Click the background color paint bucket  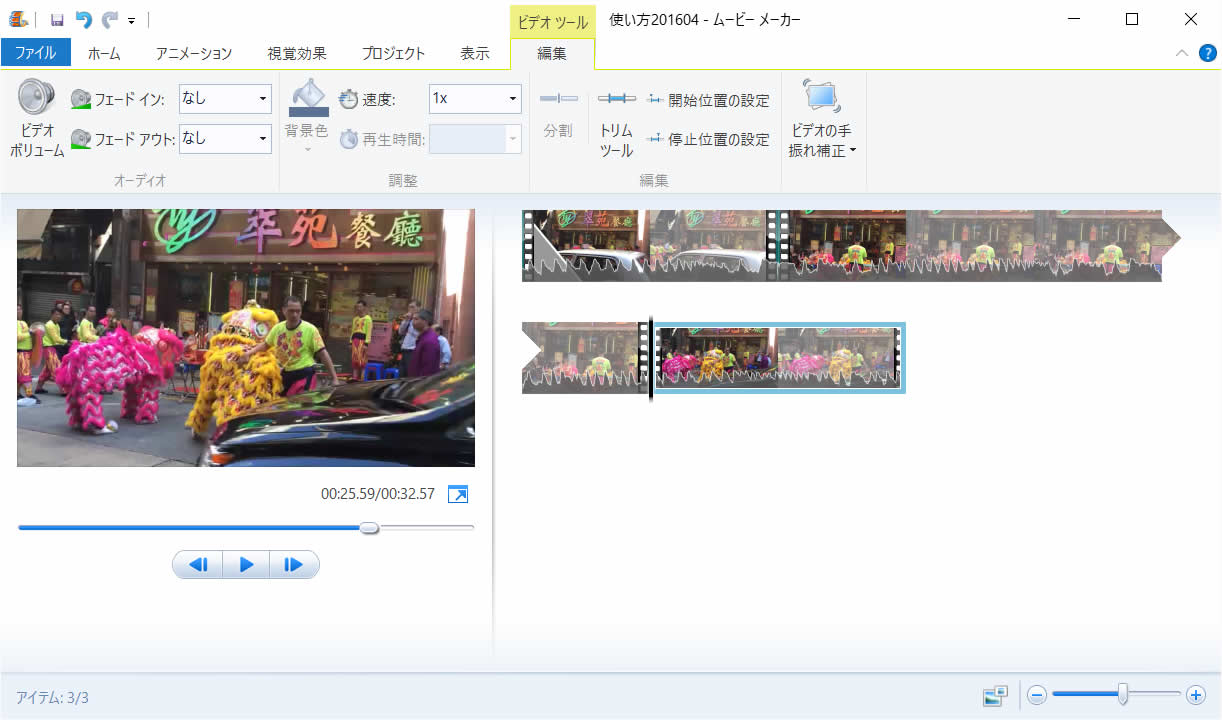point(308,98)
